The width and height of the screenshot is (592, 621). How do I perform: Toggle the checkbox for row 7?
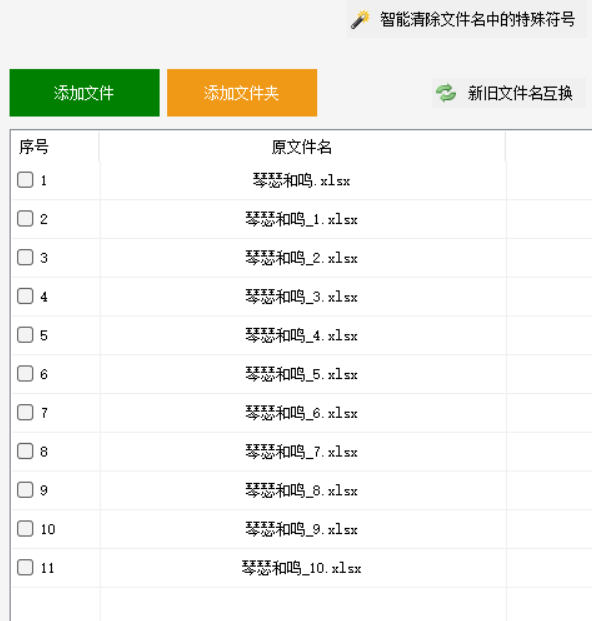coord(25,413)
